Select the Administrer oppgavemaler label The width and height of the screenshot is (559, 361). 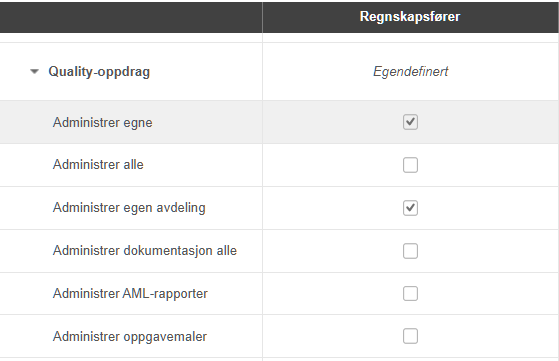click(x=130, y=337)
